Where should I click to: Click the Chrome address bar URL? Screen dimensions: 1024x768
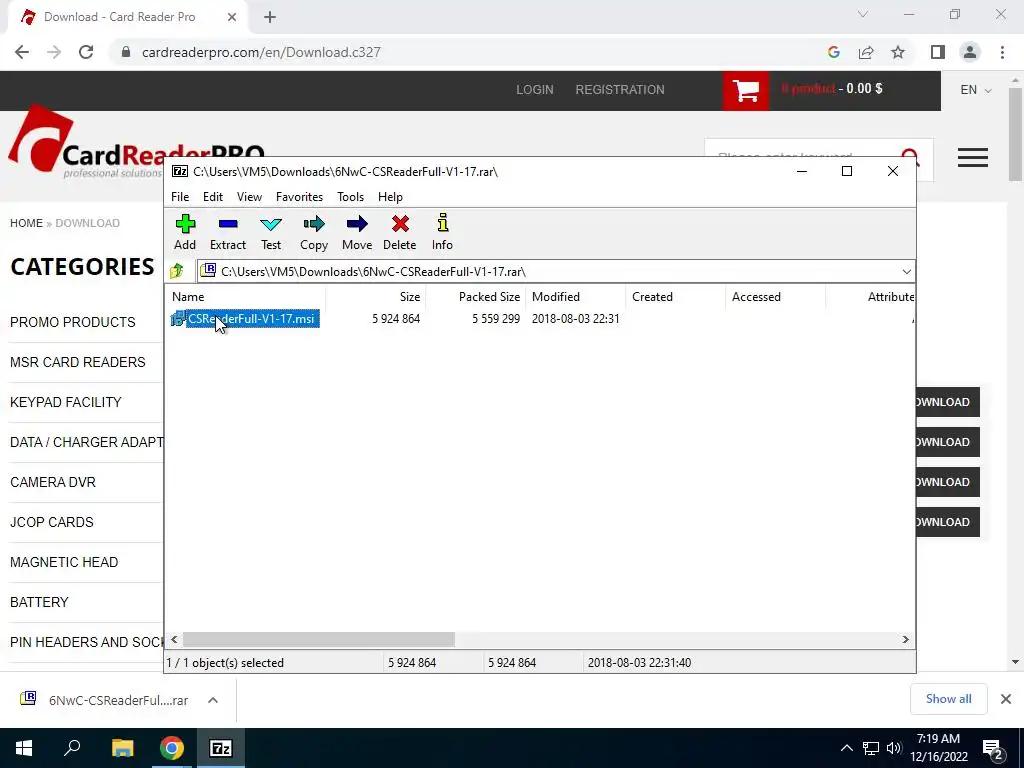tap(261, 52)
